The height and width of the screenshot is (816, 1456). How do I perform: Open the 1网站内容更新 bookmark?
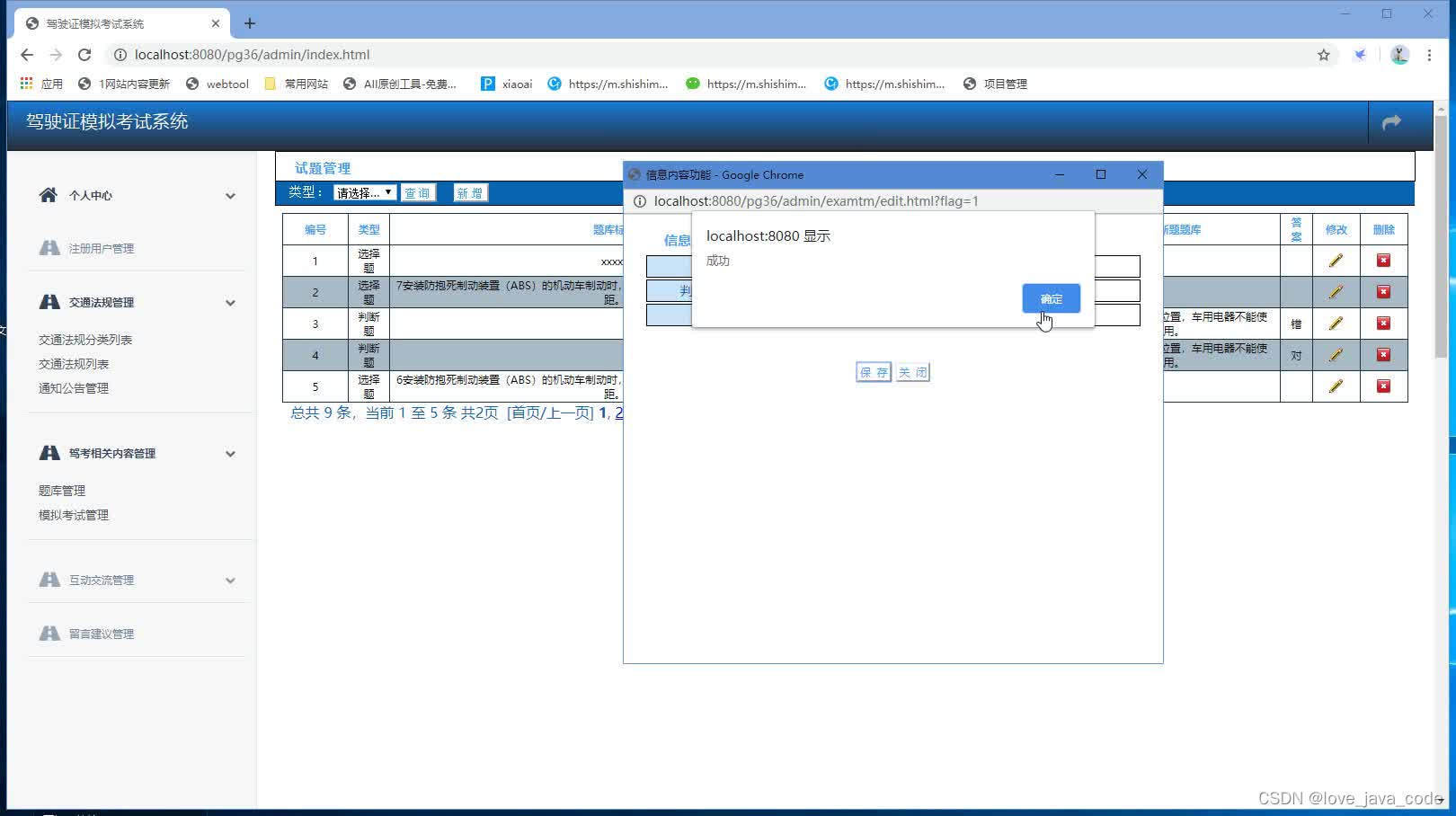point(124,84)
